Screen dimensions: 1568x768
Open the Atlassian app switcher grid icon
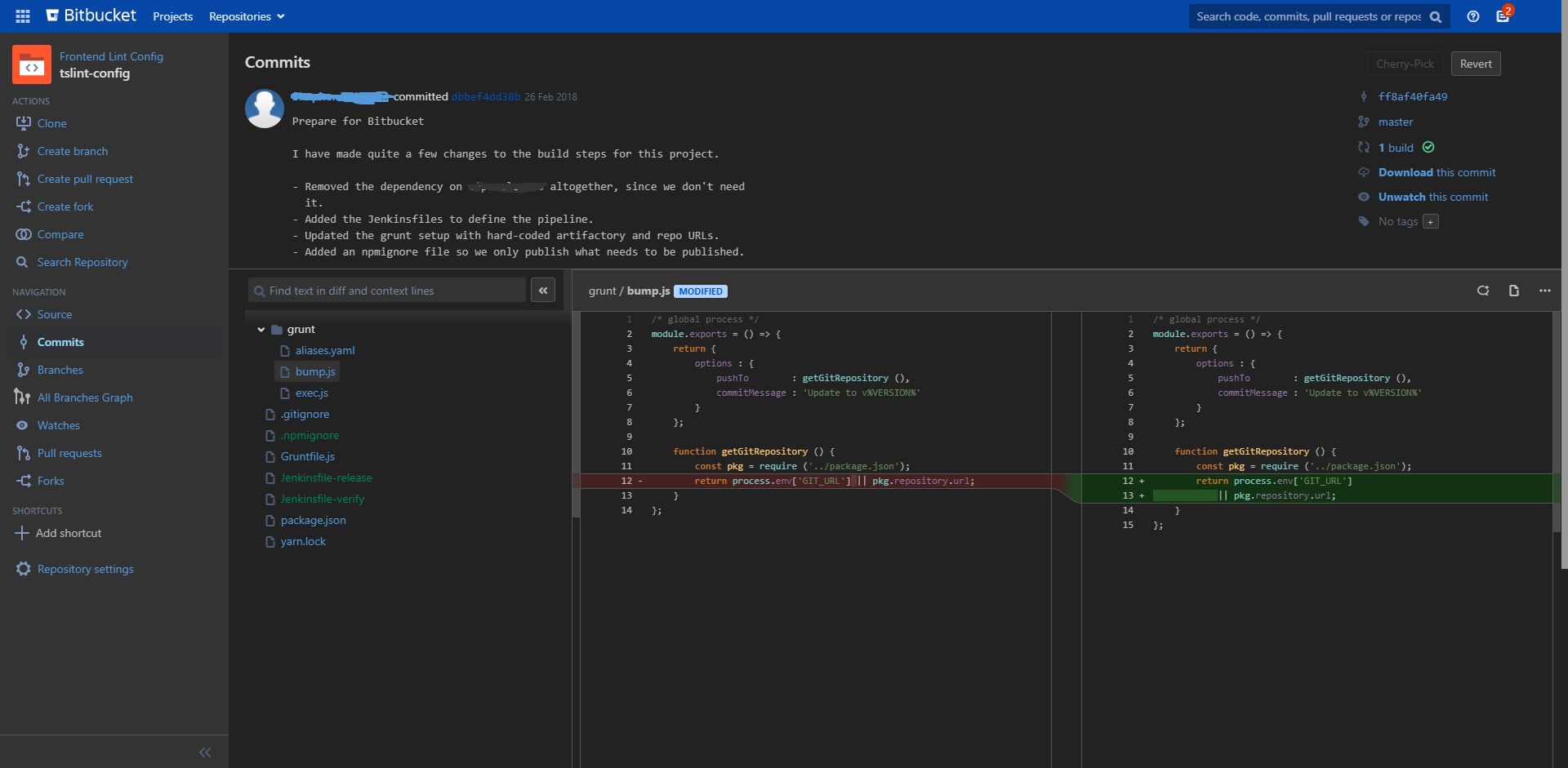22,16
